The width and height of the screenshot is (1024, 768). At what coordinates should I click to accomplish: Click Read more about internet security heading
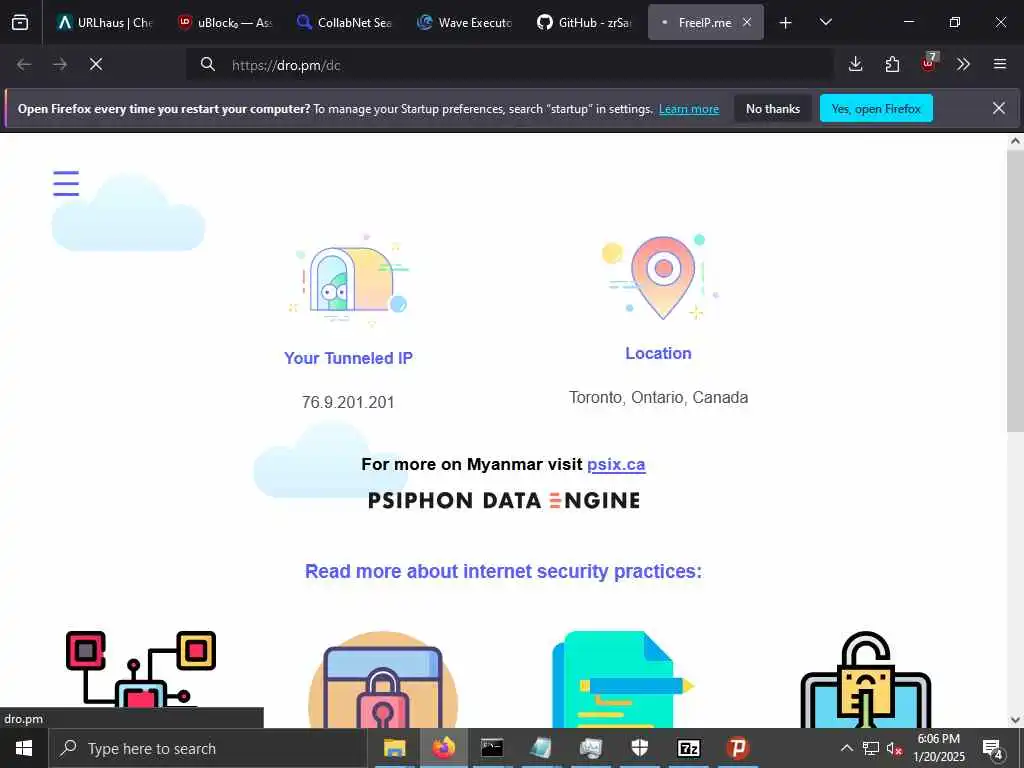pos(504,571)
